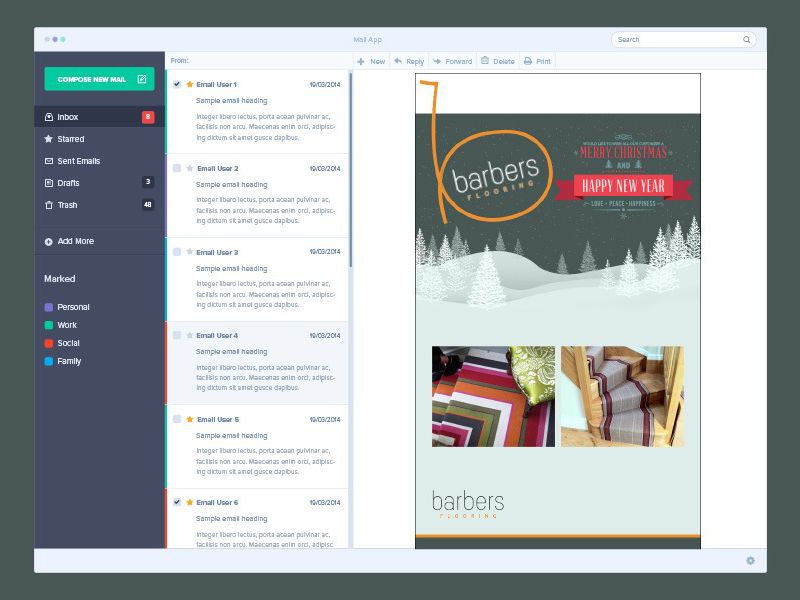This screenshot has height=600, width=800.
Task: Open the Email User 1 message heading
Action: click(232, 101)
